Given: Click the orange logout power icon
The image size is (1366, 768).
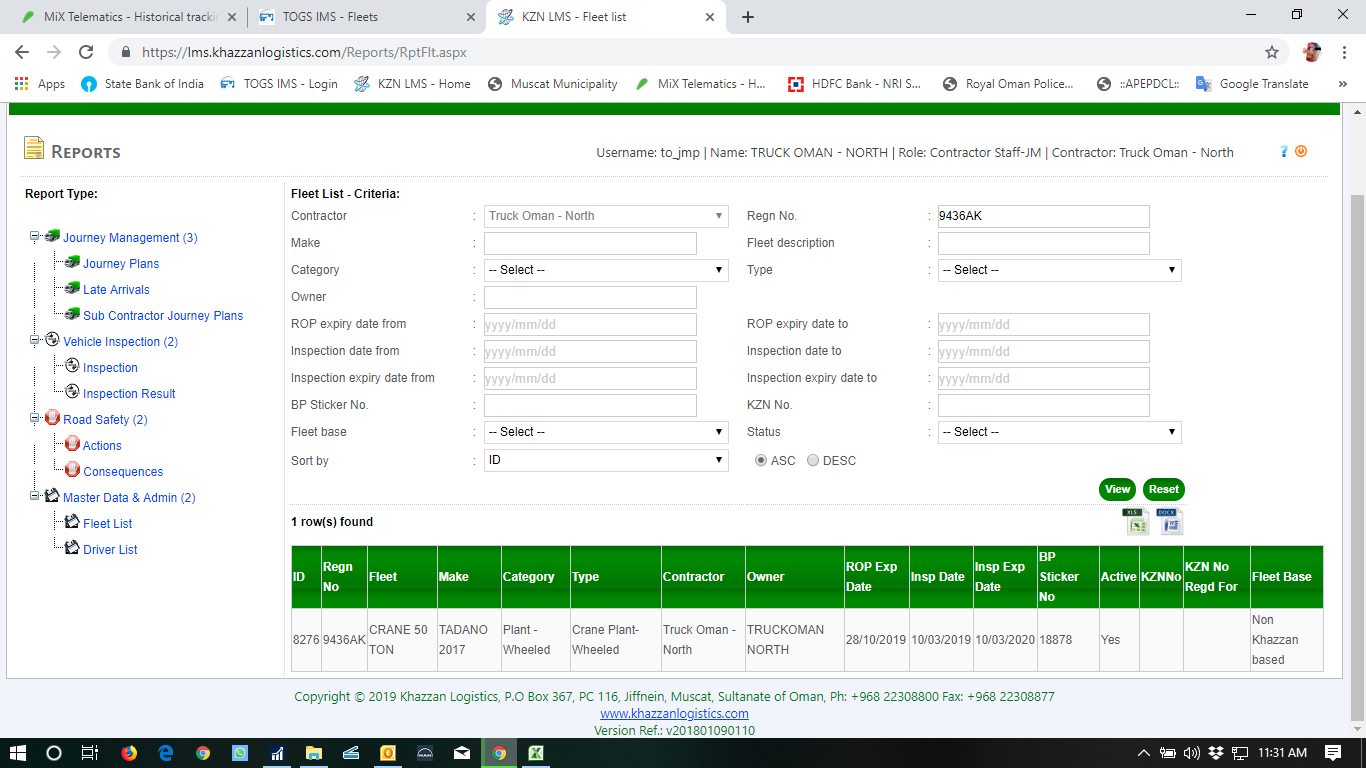Looking at the screenshot, I should click(x=1301, y=152).
